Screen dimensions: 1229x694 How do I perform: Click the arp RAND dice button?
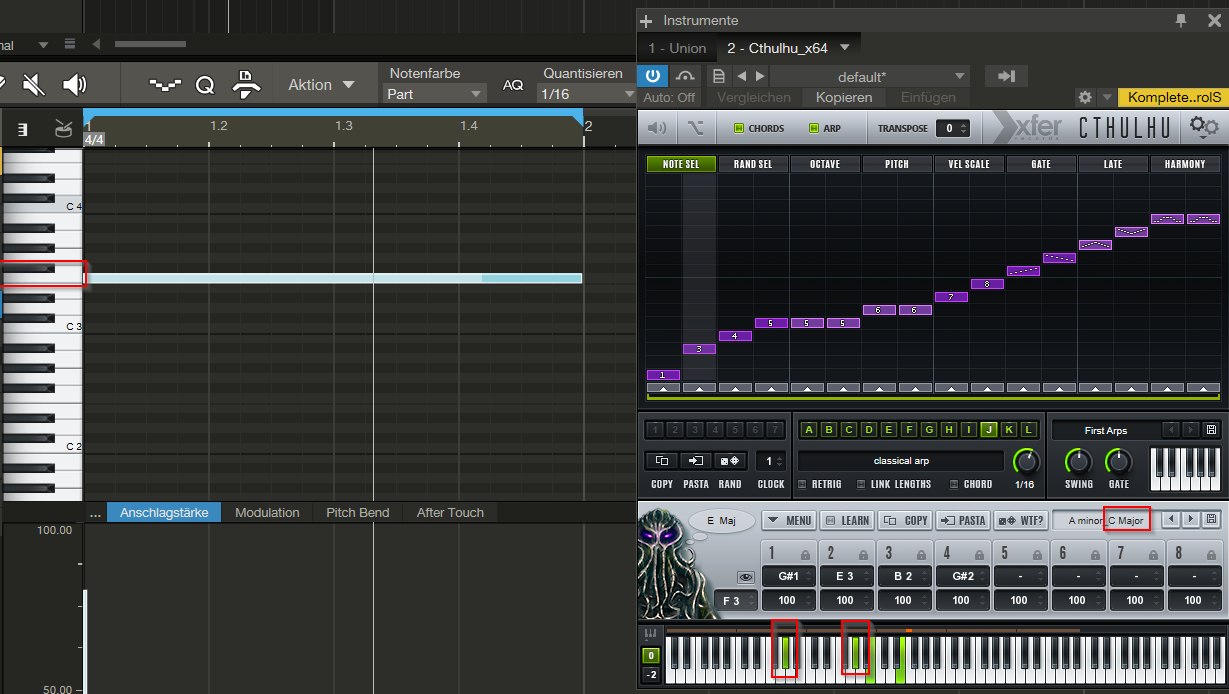coord(730,461)
